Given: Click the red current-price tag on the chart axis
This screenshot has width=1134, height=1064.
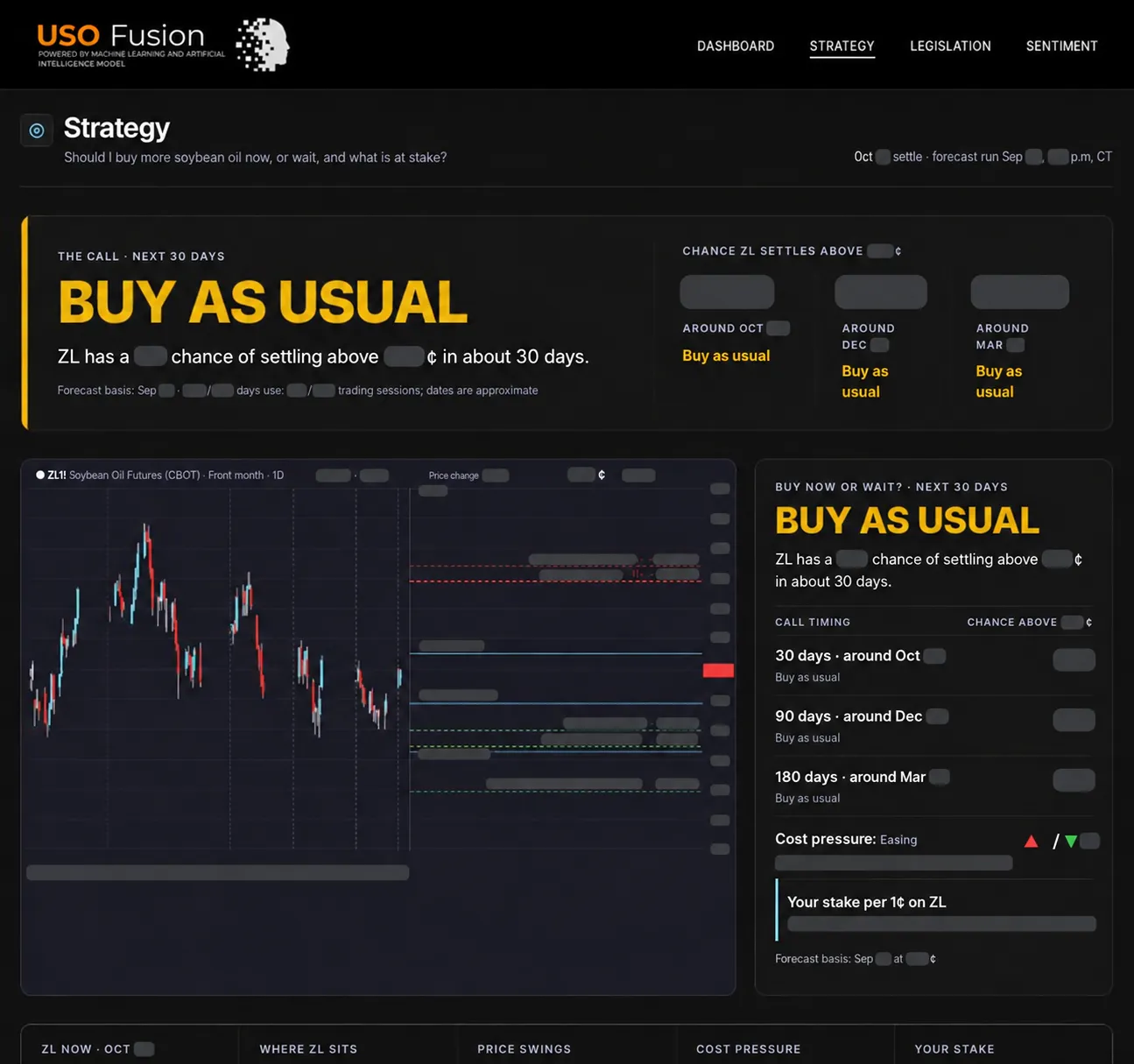Looking at the screenshot, I should coord(718,671).
